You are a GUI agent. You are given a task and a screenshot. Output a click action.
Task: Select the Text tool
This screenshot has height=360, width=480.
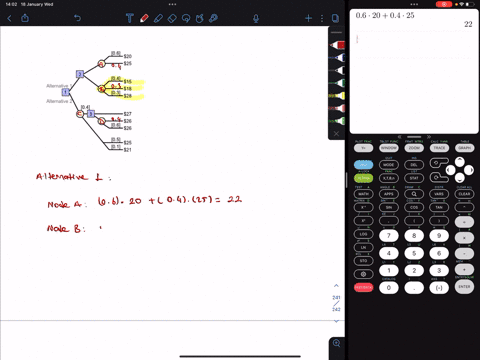pos(130,18)
